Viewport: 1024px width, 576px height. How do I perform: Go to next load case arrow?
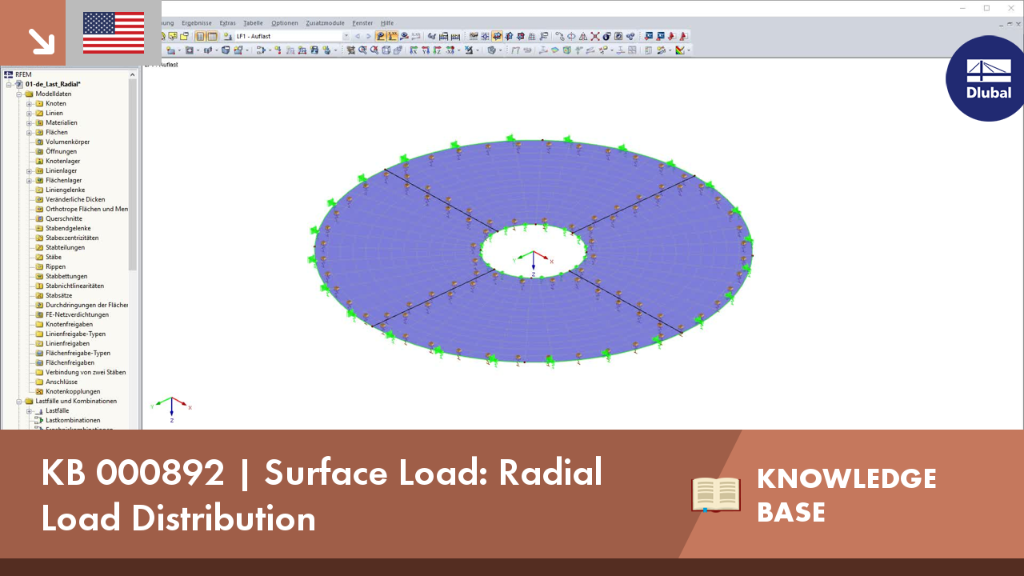(x=368, y=37)
